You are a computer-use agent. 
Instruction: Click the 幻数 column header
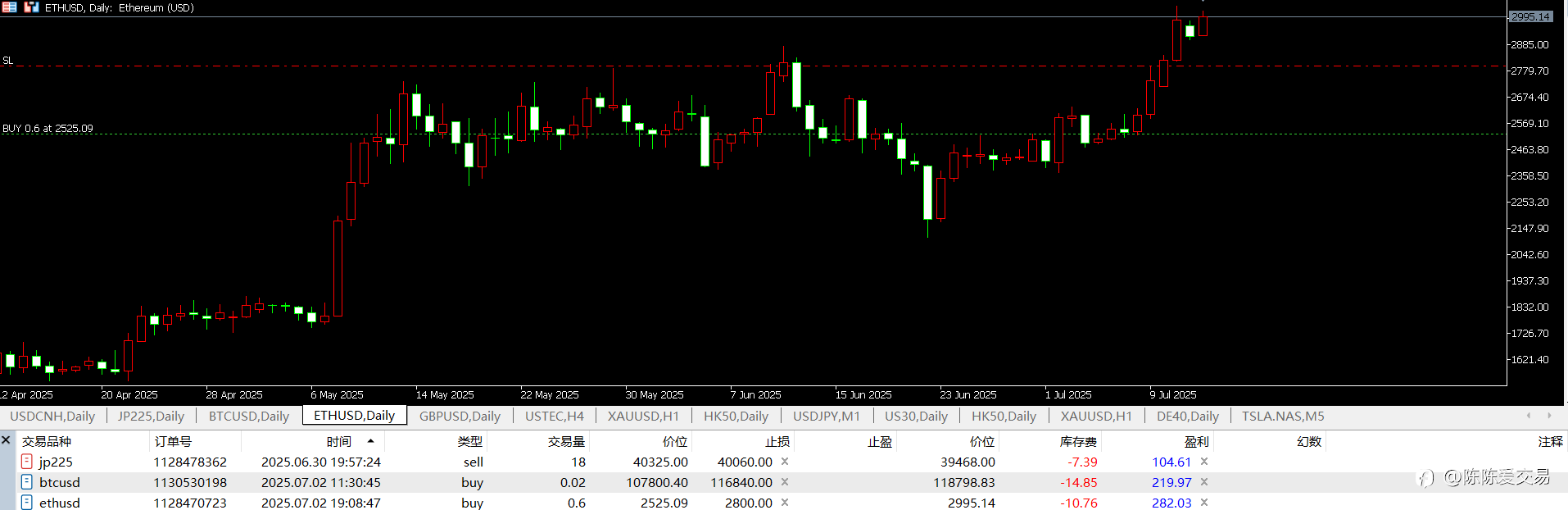point(1309,441)
